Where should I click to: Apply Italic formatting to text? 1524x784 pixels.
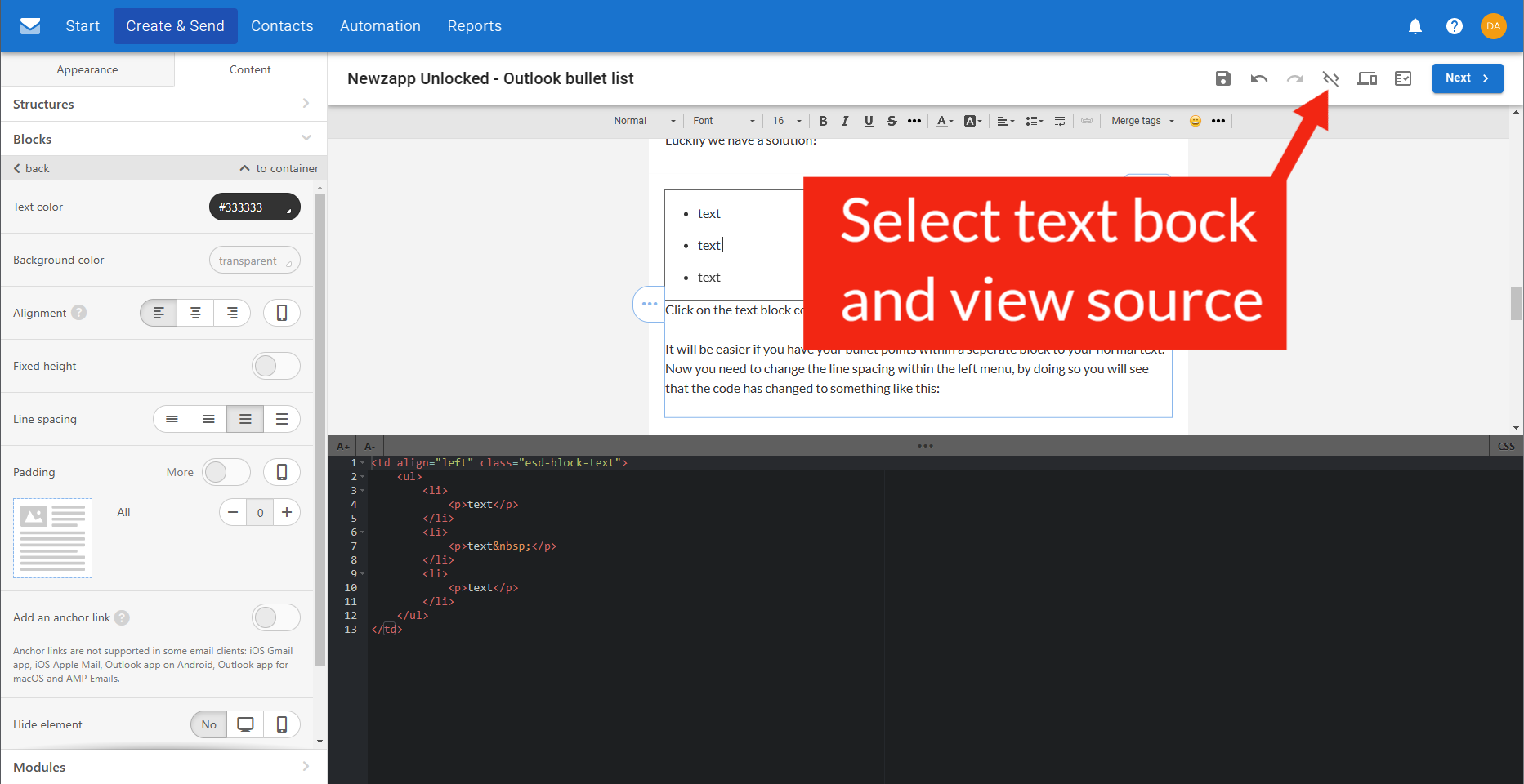coord(845,121)
